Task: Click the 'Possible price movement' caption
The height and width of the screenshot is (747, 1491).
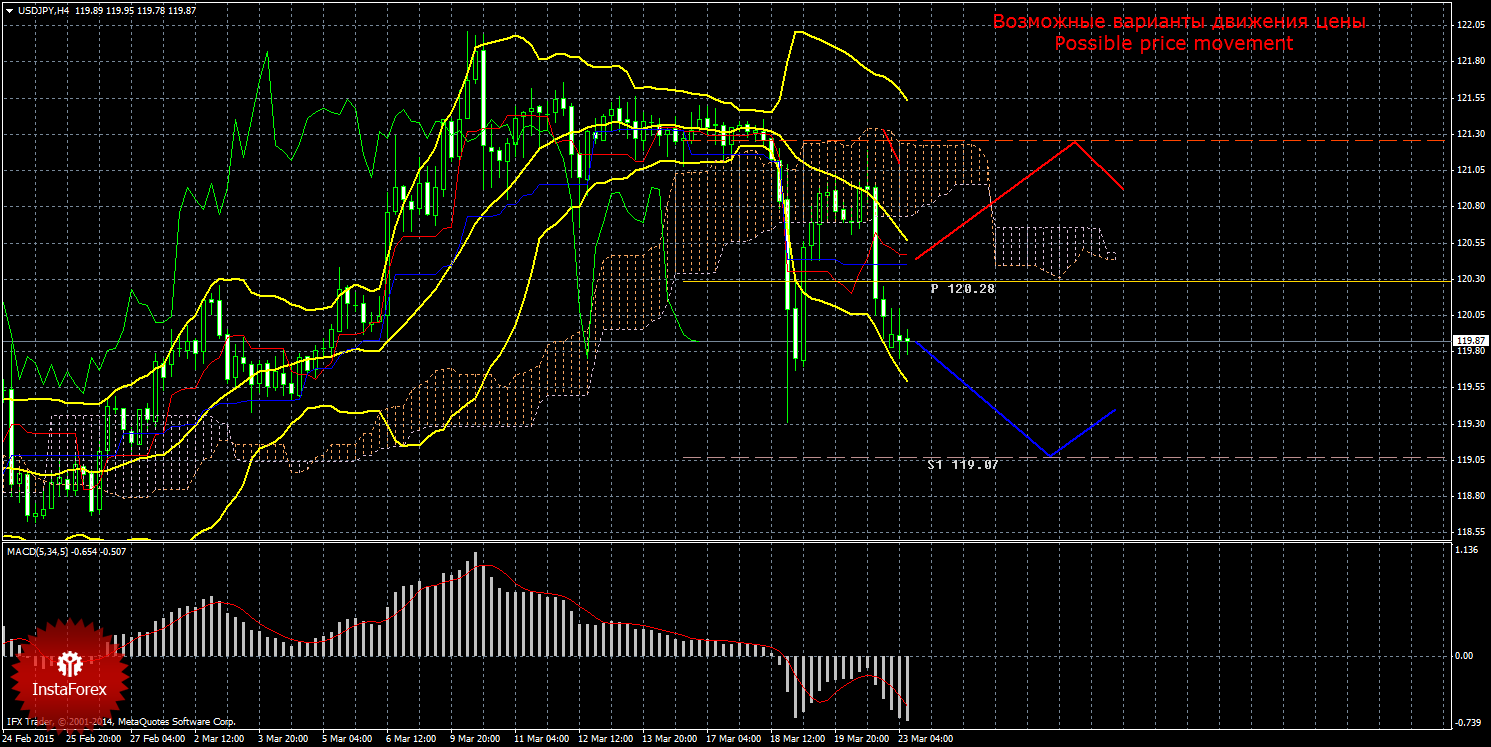Action: 1174,44
